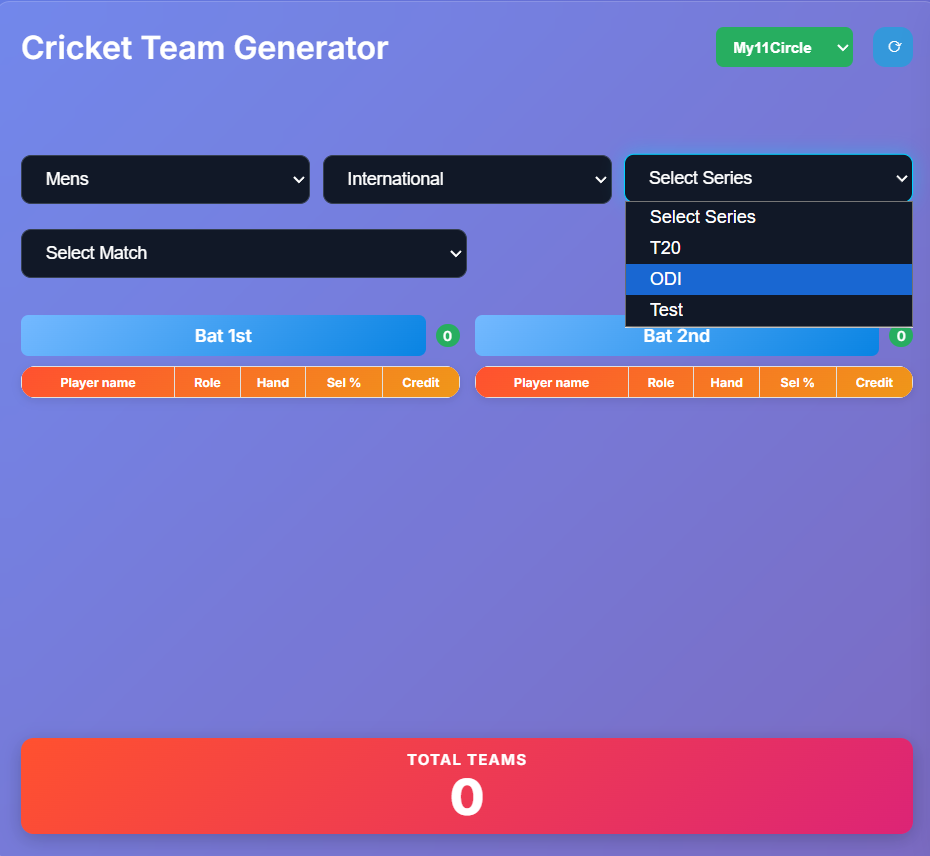The image size is (930, 856).
Task: Click Credit header in Bat 1st table
Action: point(421,383)
